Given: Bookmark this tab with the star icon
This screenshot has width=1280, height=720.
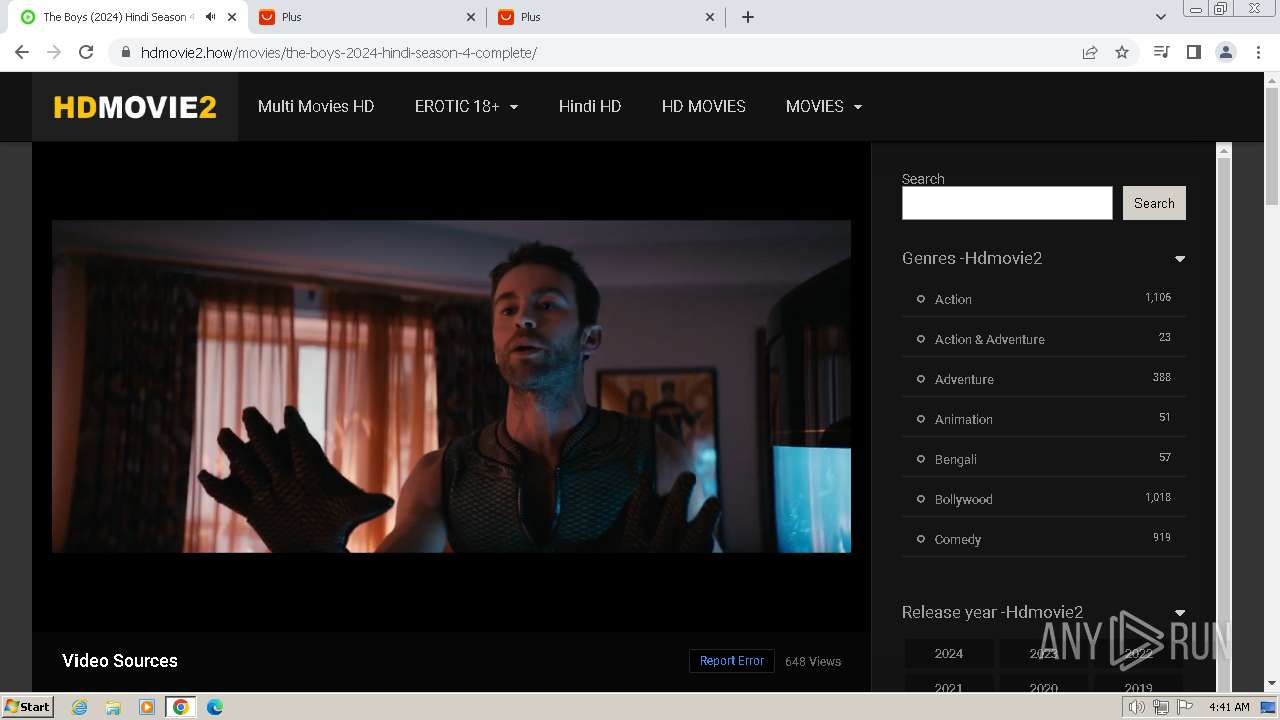Looking at the screenshot, I should point(1122,52).
